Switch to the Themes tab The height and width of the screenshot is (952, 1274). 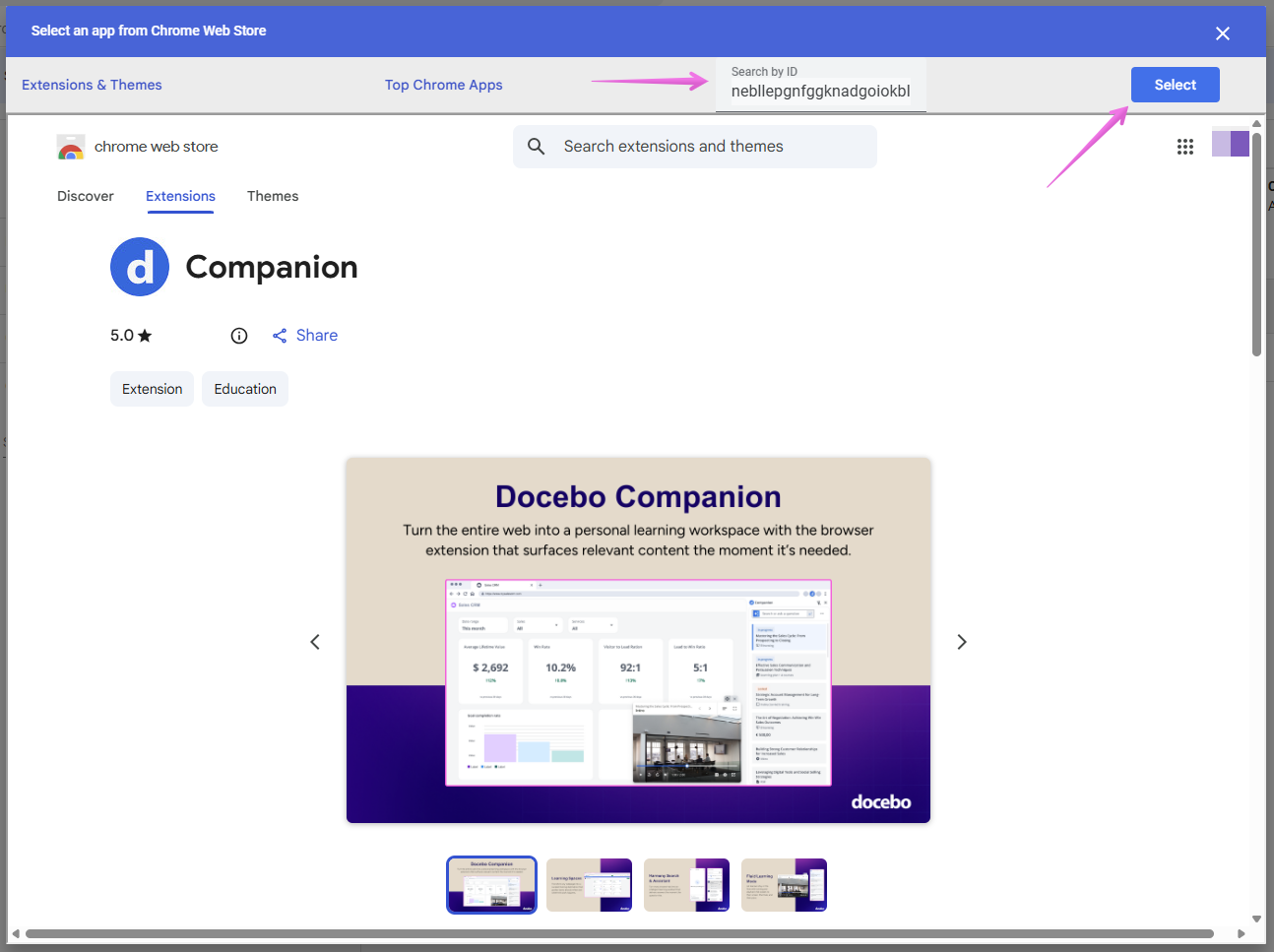[273, 196]
